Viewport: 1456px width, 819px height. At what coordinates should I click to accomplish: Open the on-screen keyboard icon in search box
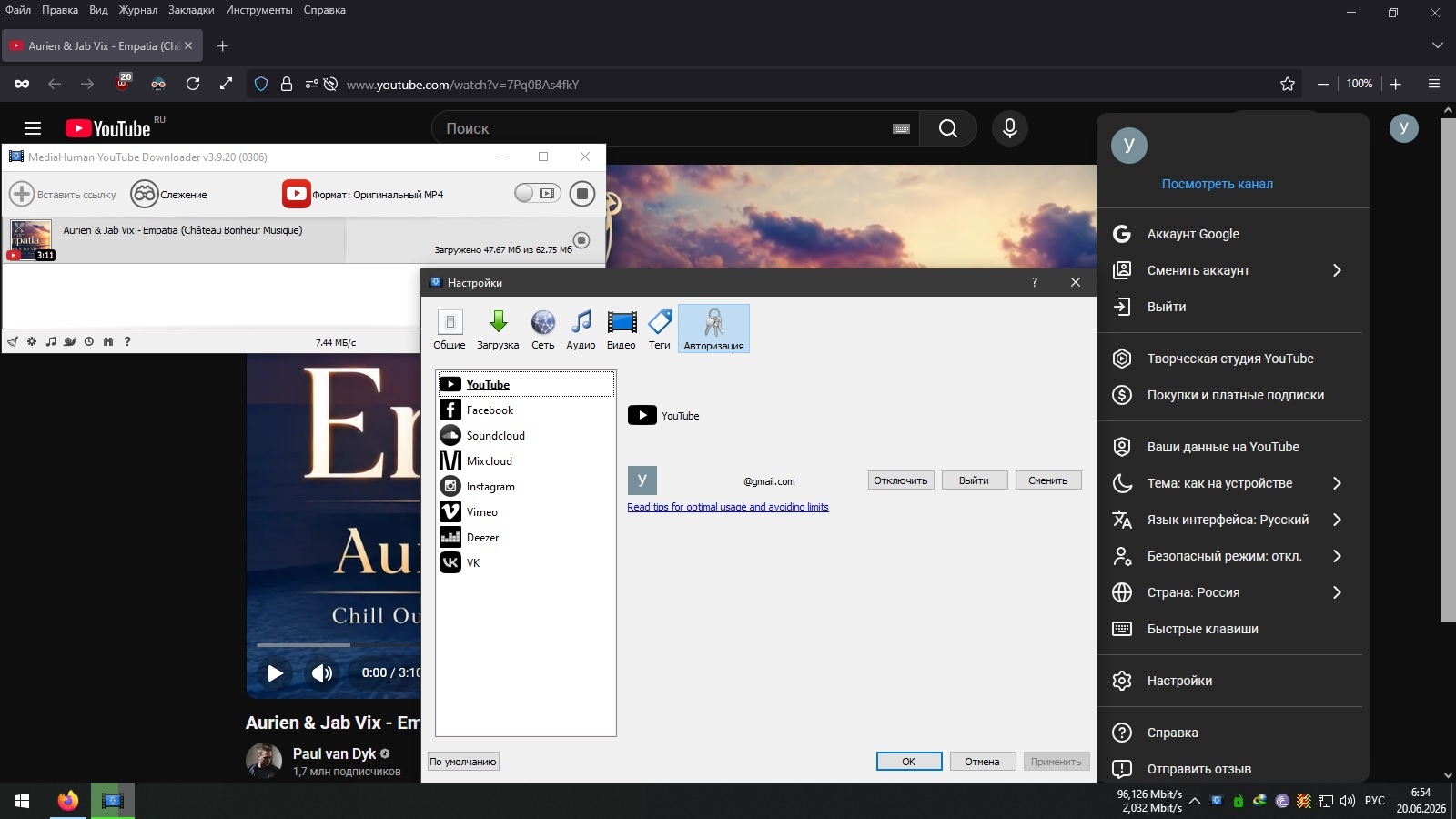pyautogui.click(x=902, y=128)
